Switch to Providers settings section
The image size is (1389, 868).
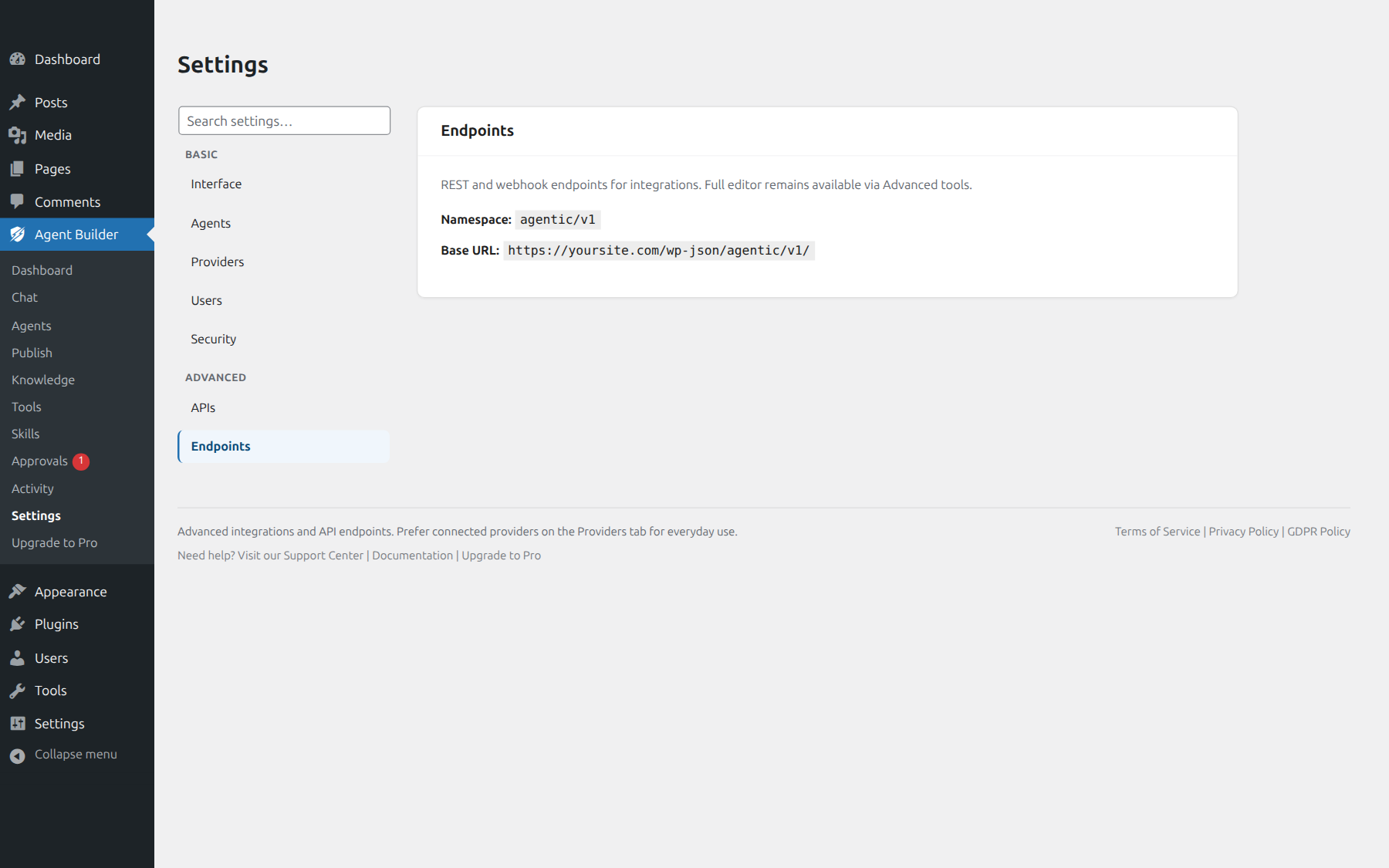(x=284, y=262)
